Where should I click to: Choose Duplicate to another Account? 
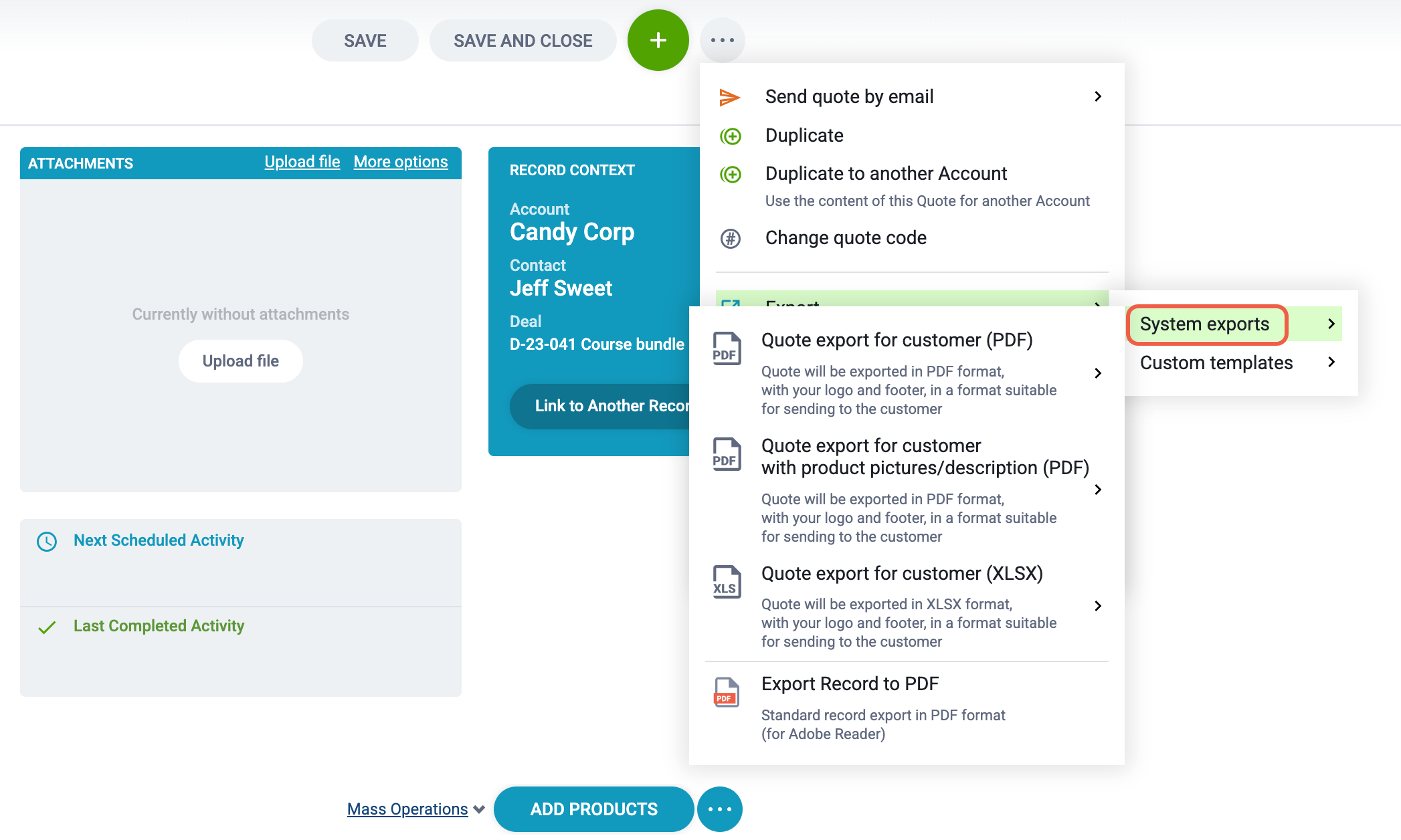(x=886, y=174)
